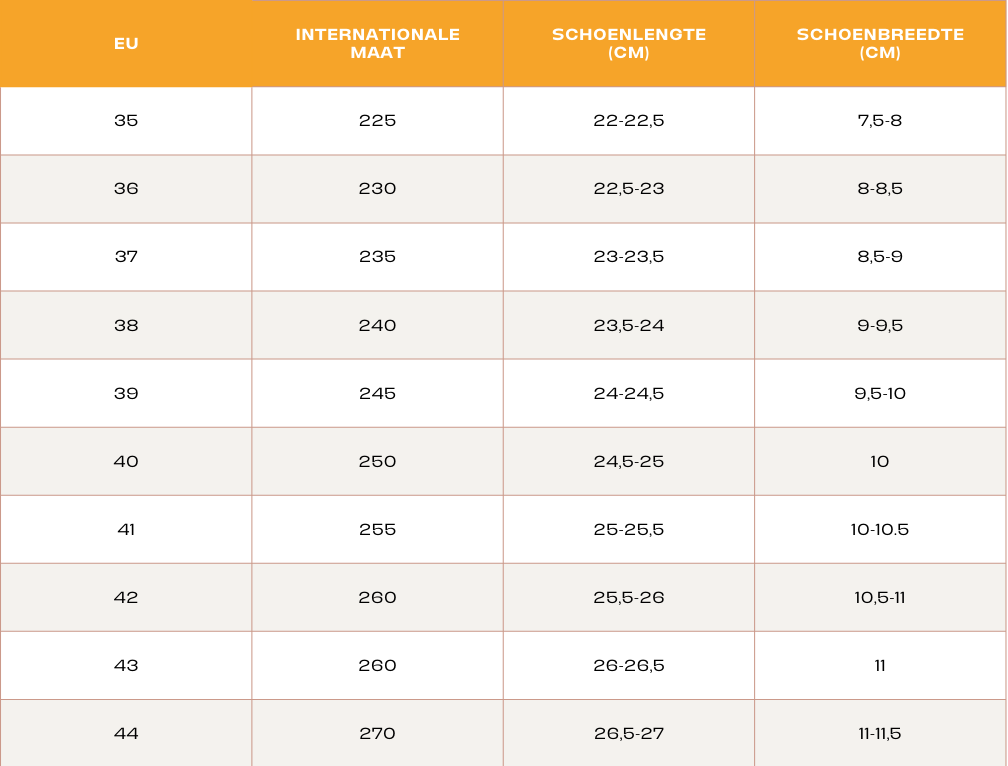Select EU size 35 cell

(x=126, y=121)
